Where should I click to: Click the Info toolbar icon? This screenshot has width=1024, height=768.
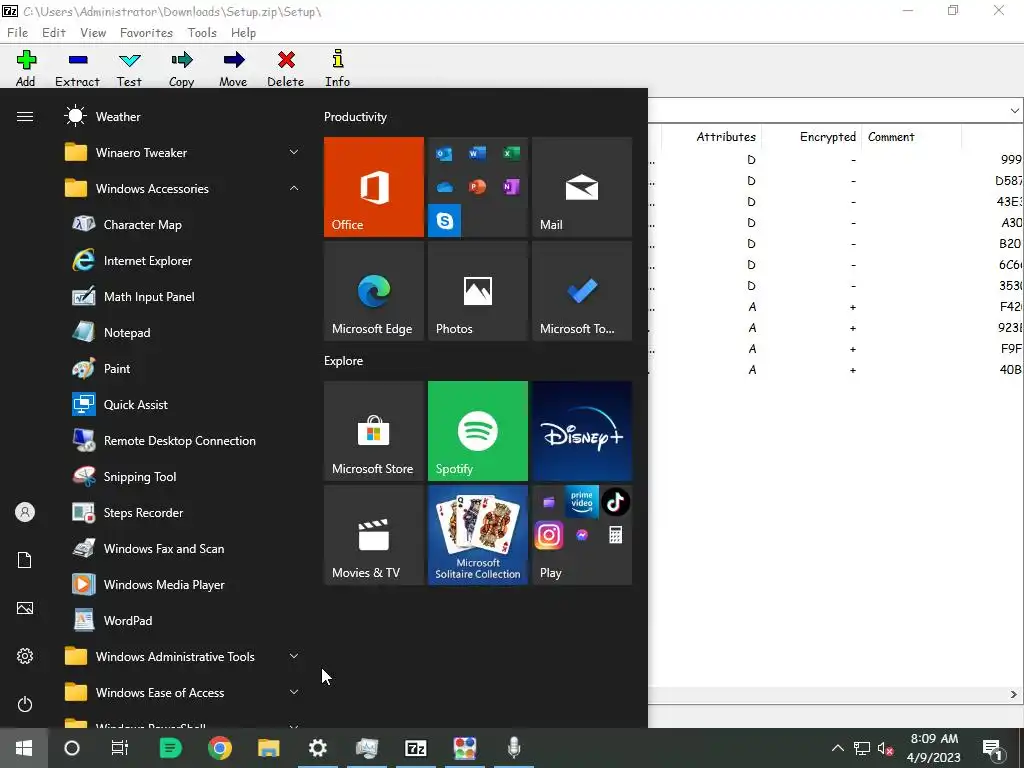click(x=338, y=68)
